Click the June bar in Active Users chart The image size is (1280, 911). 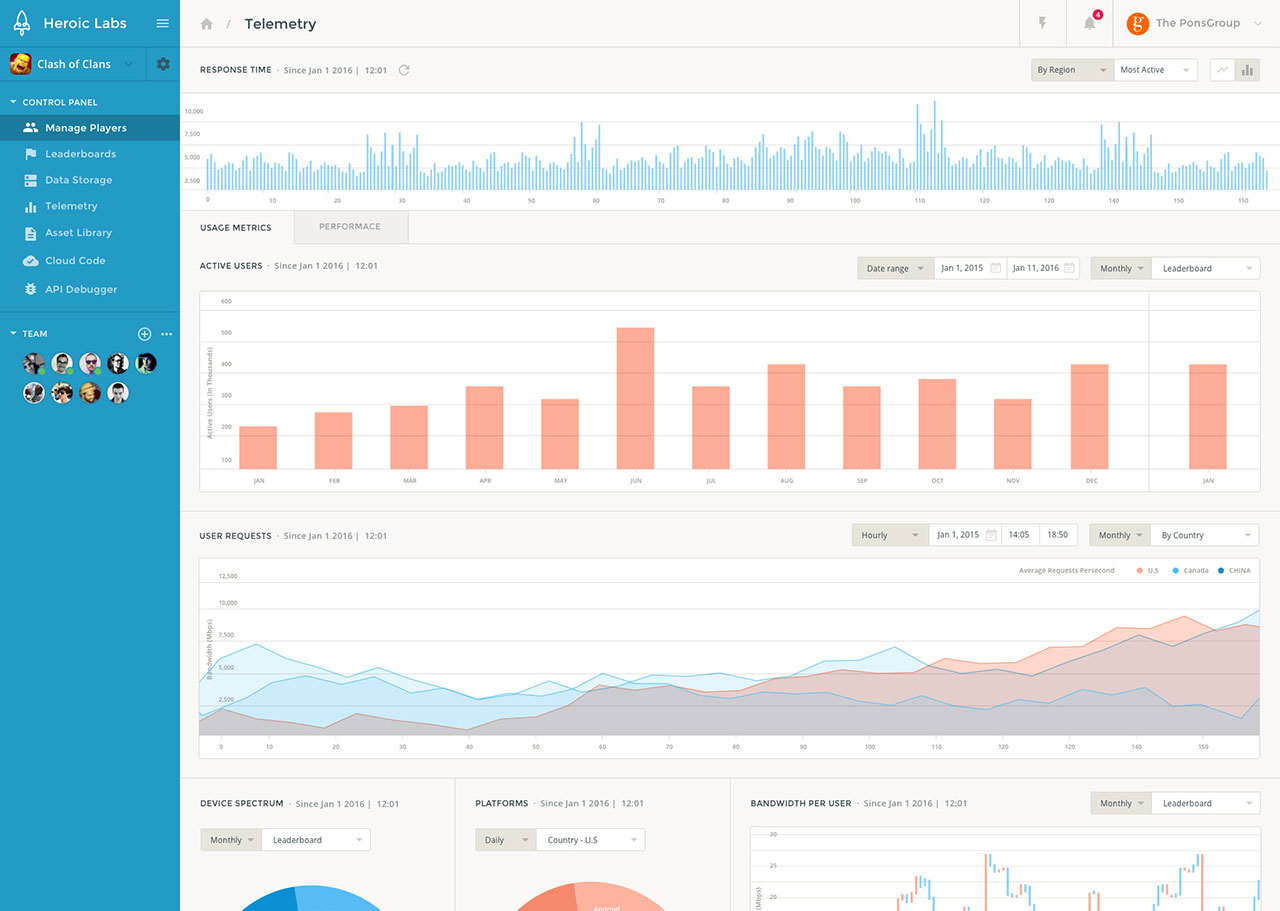click(635, 398)
